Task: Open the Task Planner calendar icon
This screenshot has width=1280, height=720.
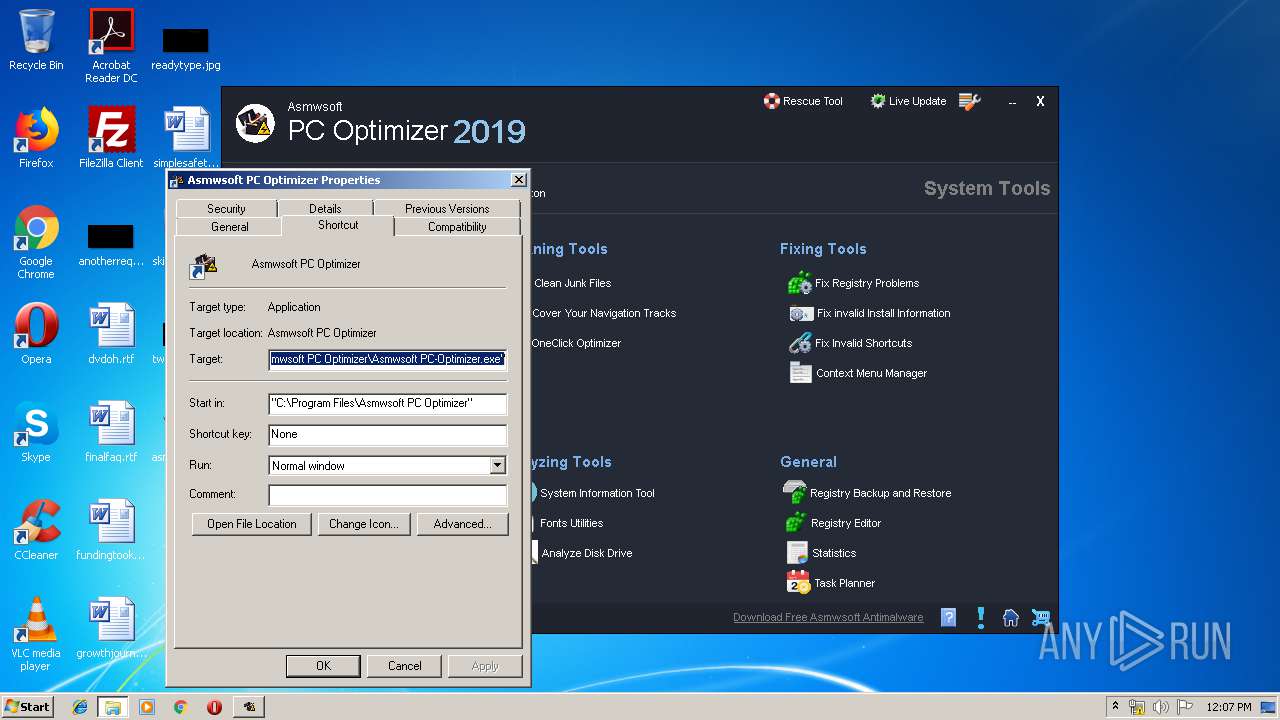Action: click(797, 582)
